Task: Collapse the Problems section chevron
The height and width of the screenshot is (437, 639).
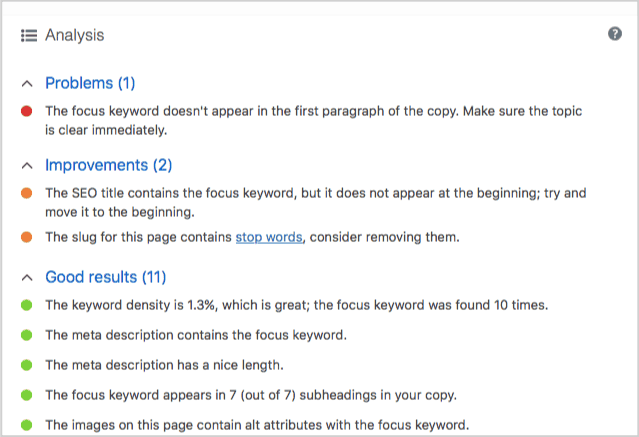Action: 26,83
